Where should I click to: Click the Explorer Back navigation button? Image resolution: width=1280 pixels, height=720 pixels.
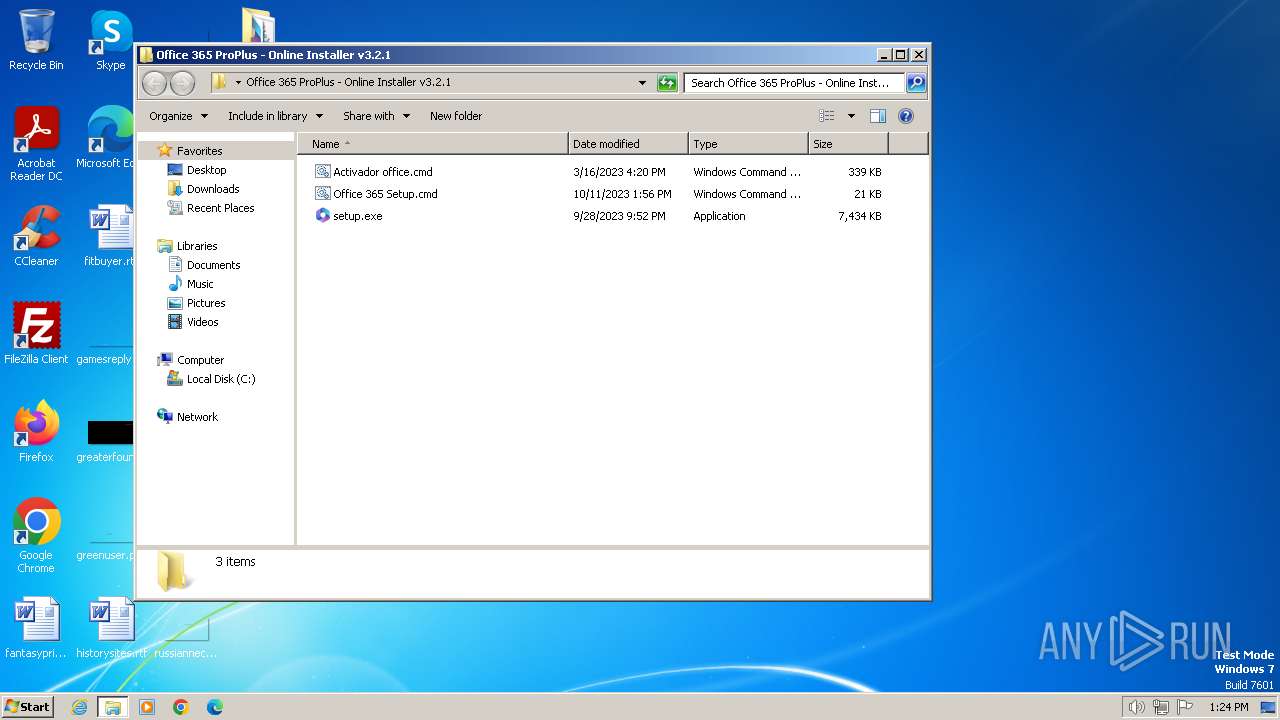point(154,83)
